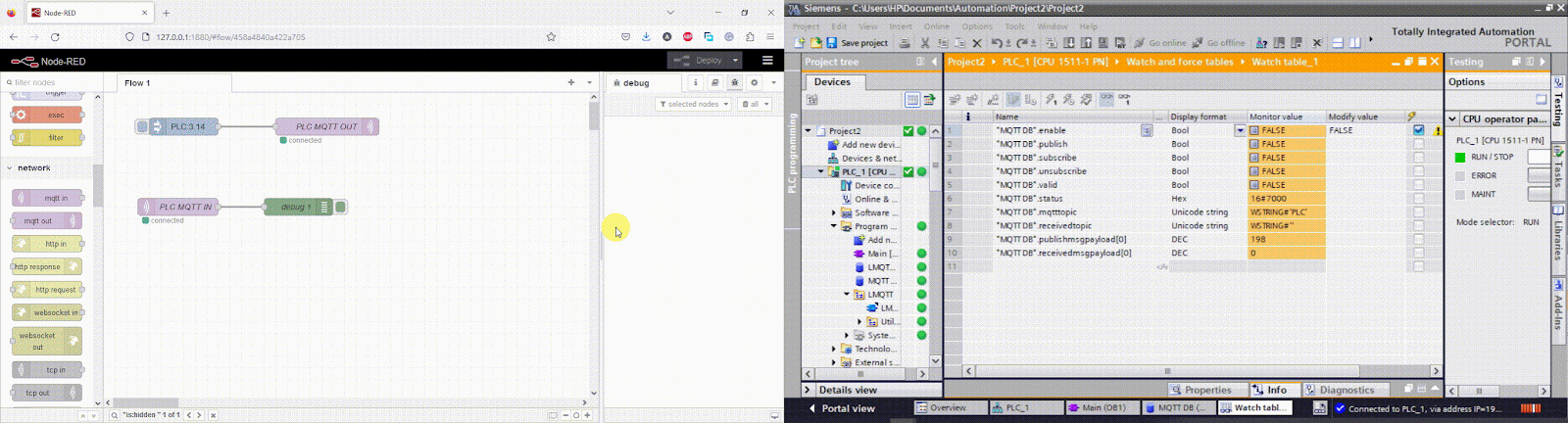Open a new browser tab
Image resolution: width=1568 pixels, height=423 pixels.
pyautogui.click(x=167, y=13)
